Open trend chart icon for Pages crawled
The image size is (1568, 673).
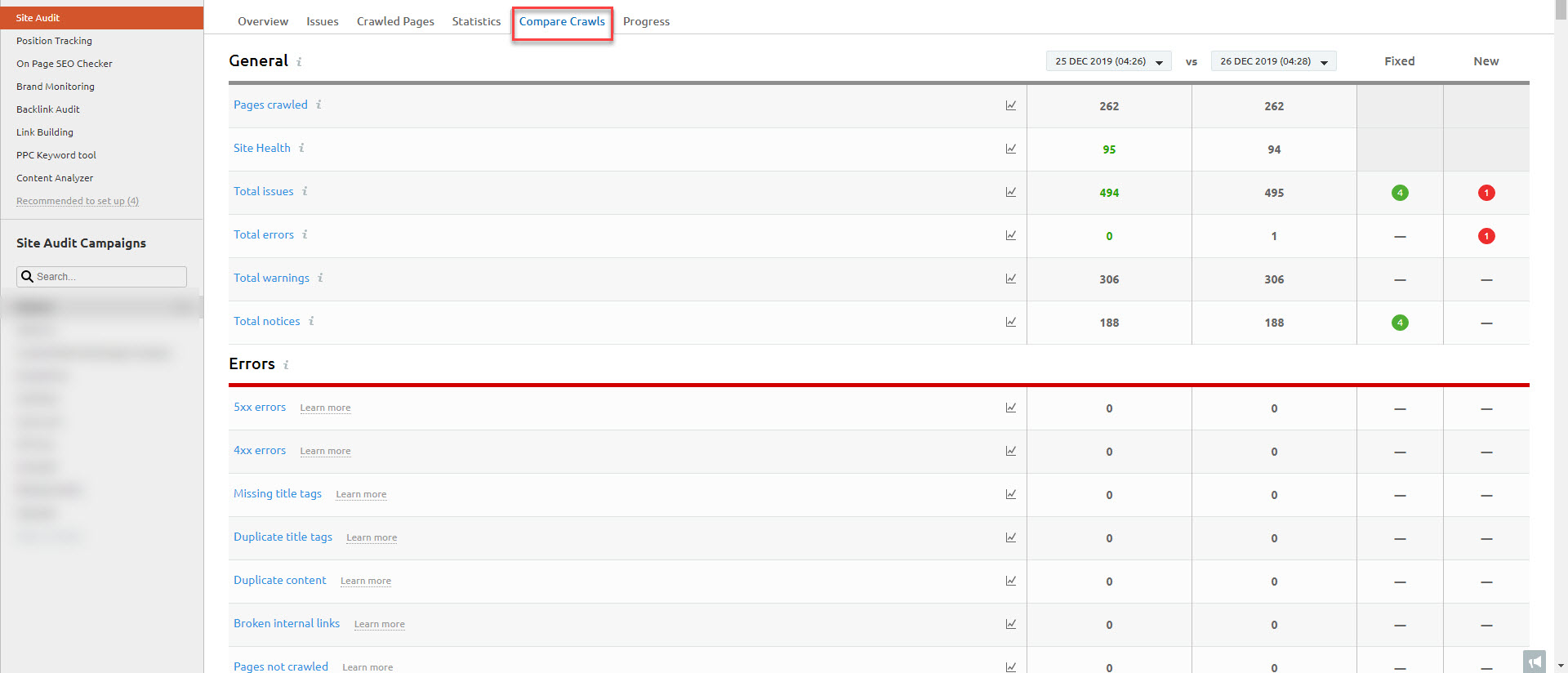pyautogui.click(x=1010, y=105)
